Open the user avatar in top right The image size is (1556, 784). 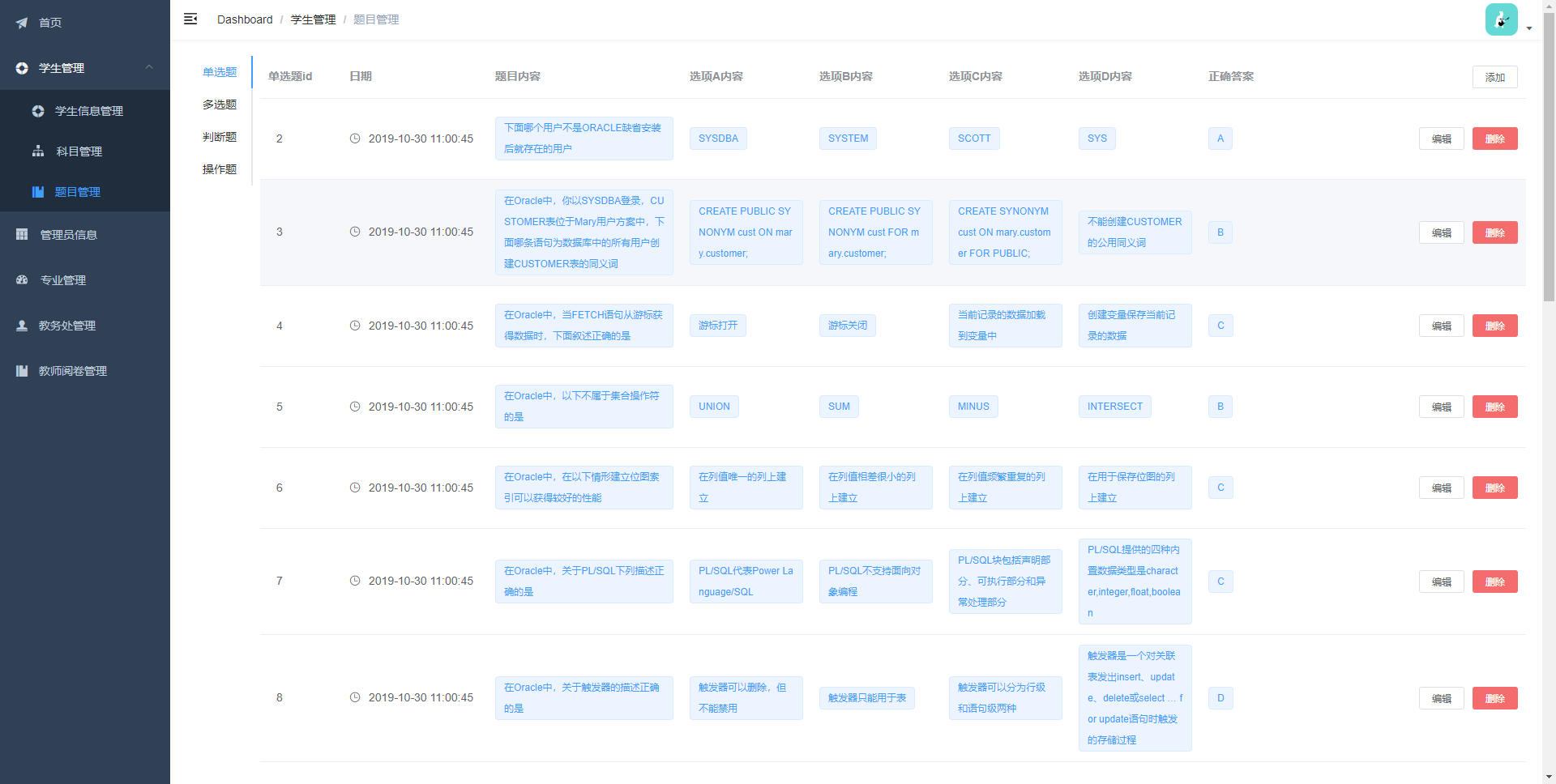(1501, 20)
